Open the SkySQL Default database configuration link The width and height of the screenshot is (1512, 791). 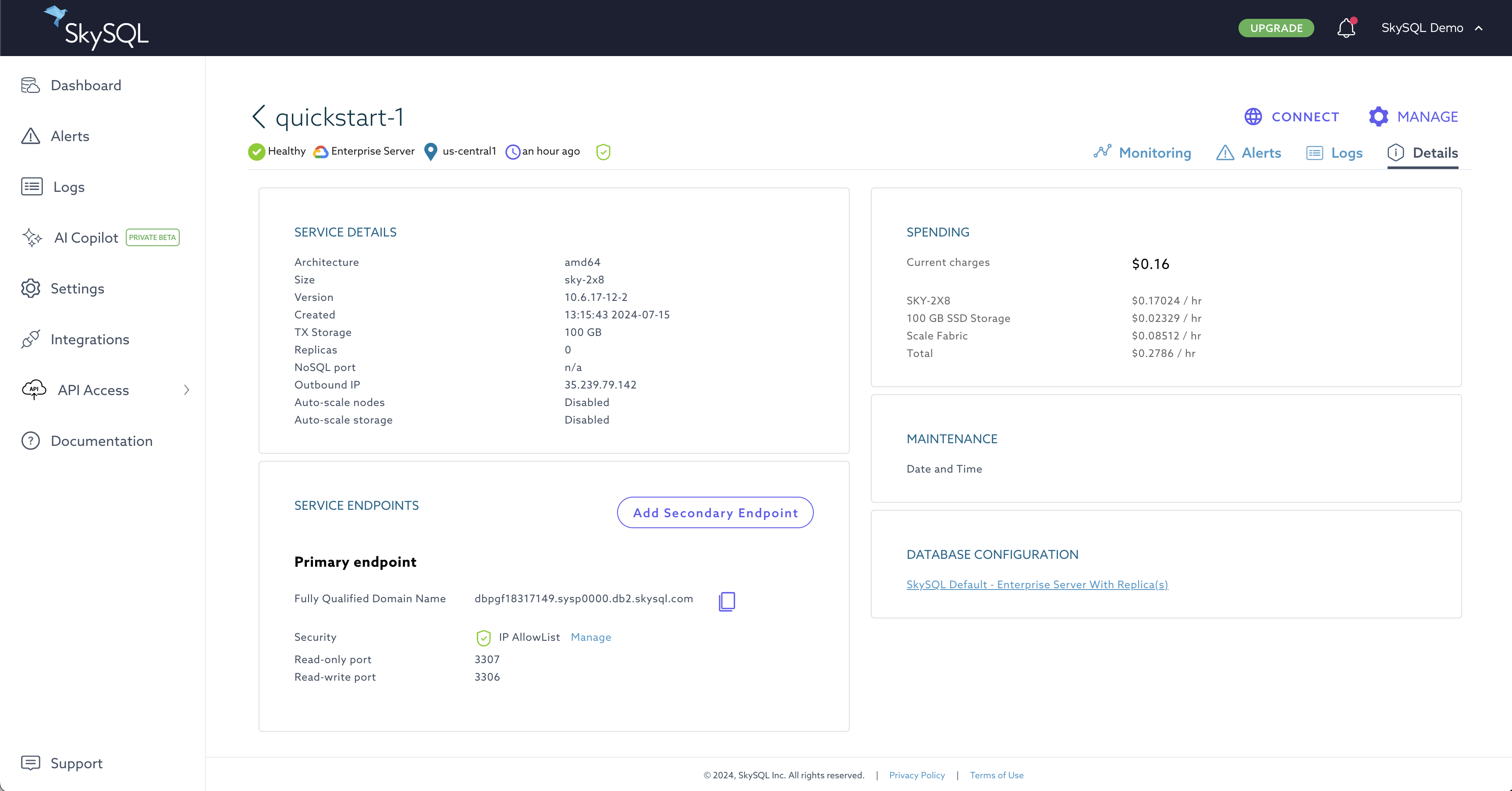(x=1036, y=584)
